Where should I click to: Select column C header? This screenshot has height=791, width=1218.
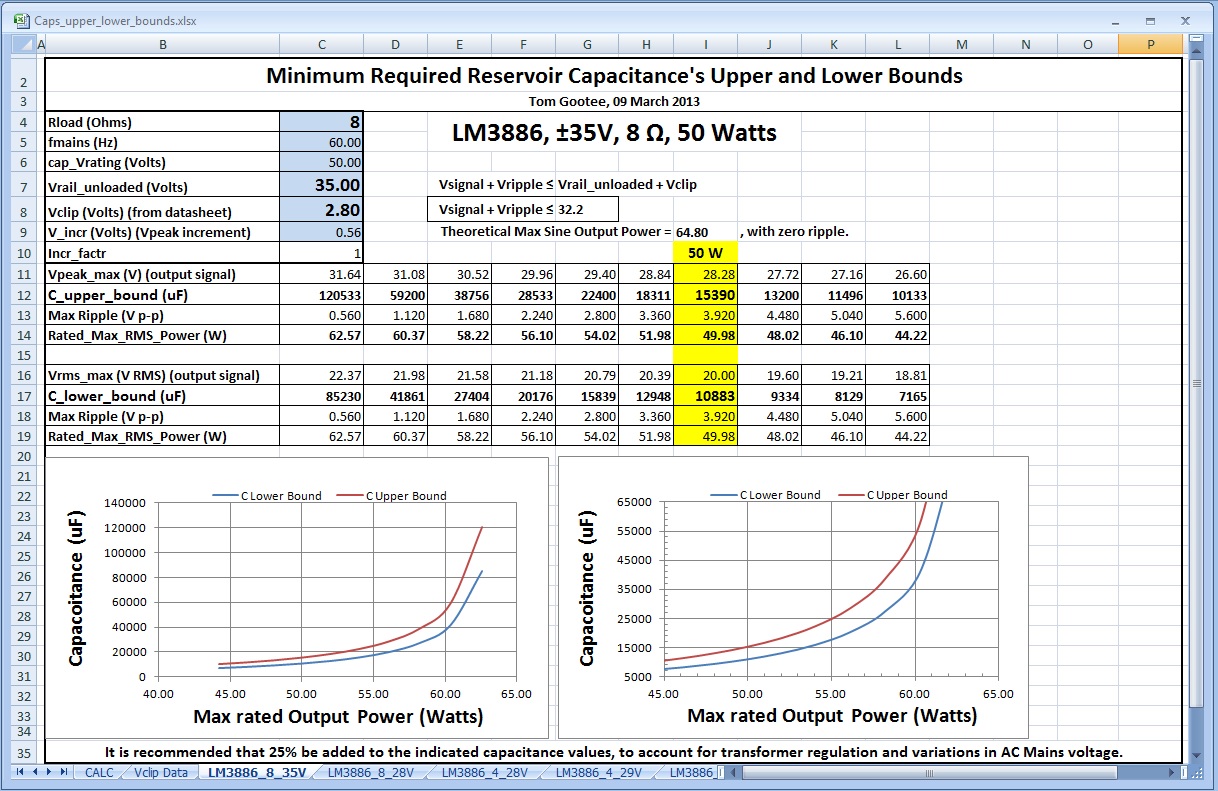(x=321, y=44)
